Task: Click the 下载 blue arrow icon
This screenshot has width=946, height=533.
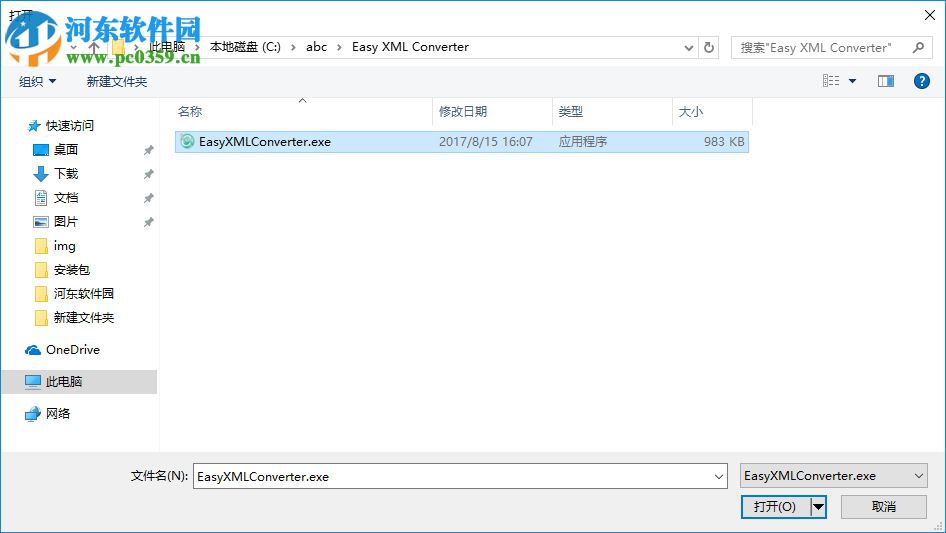Action: [x=40, y=174]
